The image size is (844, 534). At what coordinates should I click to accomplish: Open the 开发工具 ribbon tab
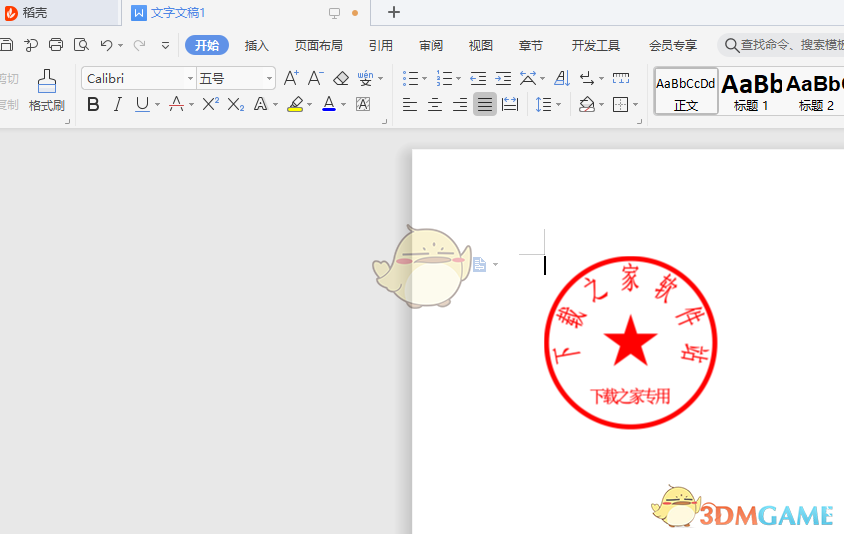(x=596, y=46)
